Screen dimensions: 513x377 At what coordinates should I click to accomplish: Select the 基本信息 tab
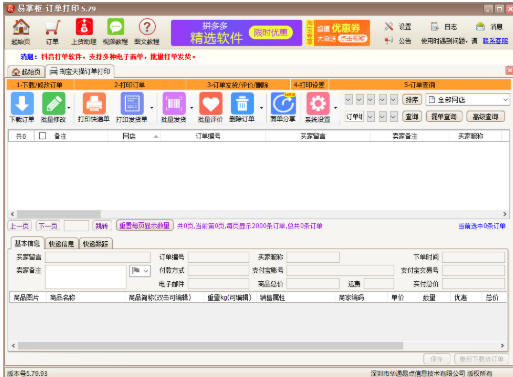[x=27, y=243]
